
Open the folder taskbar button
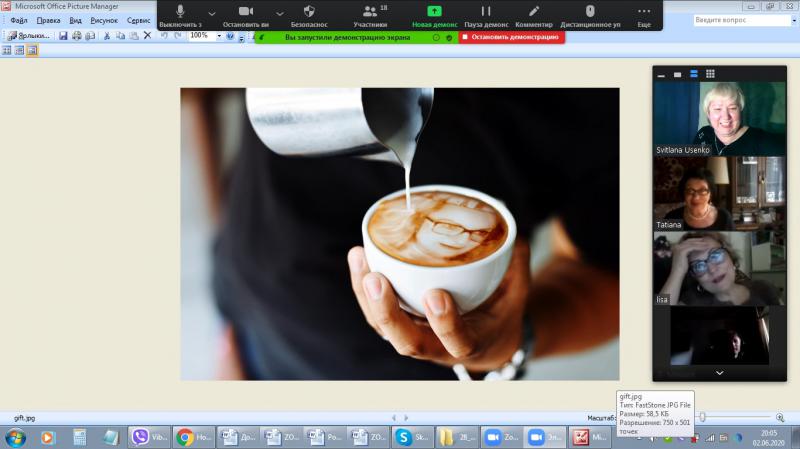(x=457, y=437)
